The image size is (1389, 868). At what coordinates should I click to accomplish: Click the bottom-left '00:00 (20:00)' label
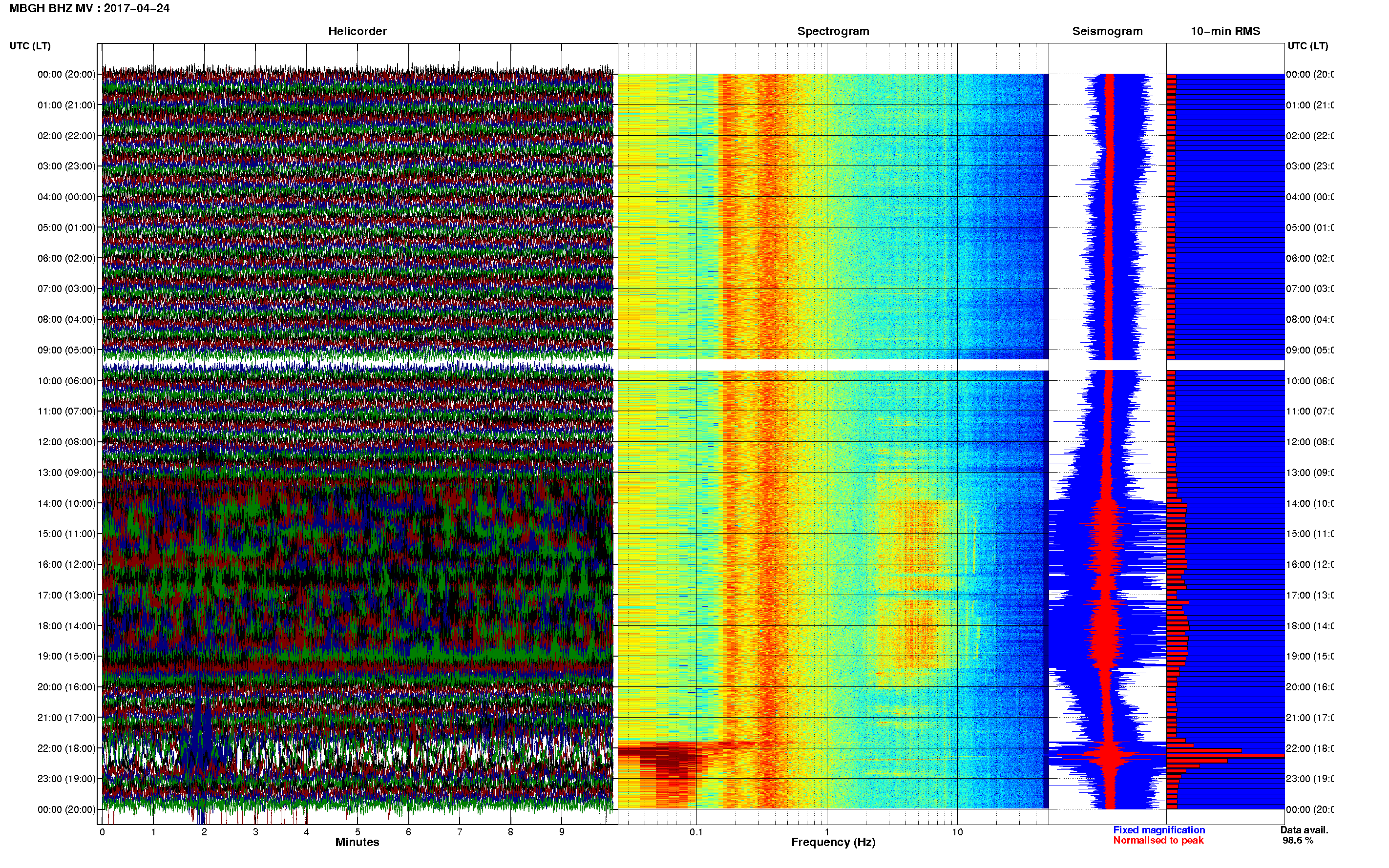coord(66,809)
